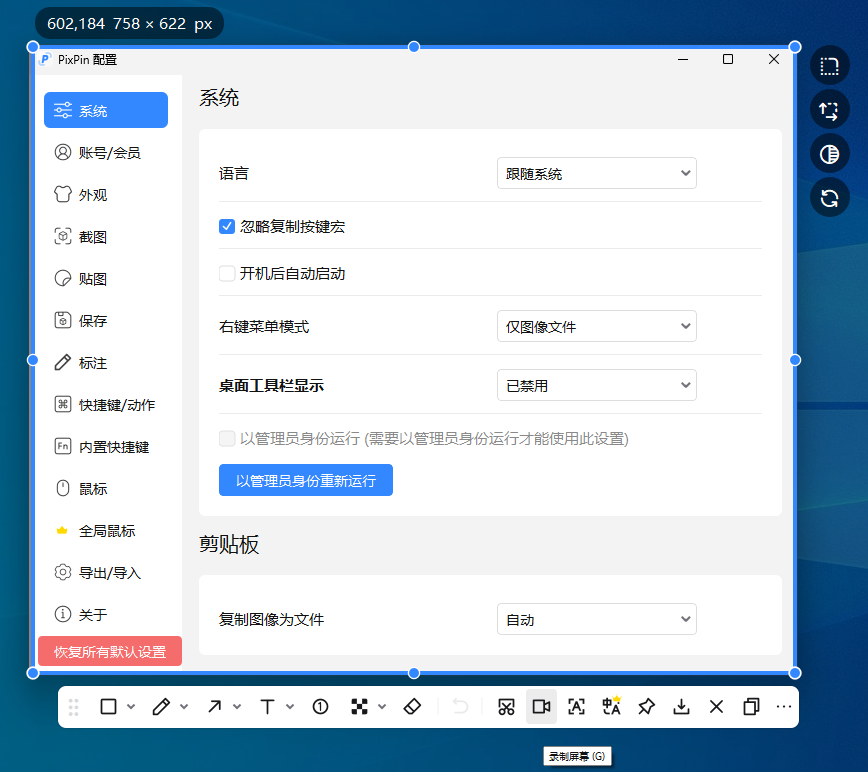The width and height of the screenshot is (868, 772).
Task: Open the 快捷键/动作 settings page
Action: click(x=106, y=405)
